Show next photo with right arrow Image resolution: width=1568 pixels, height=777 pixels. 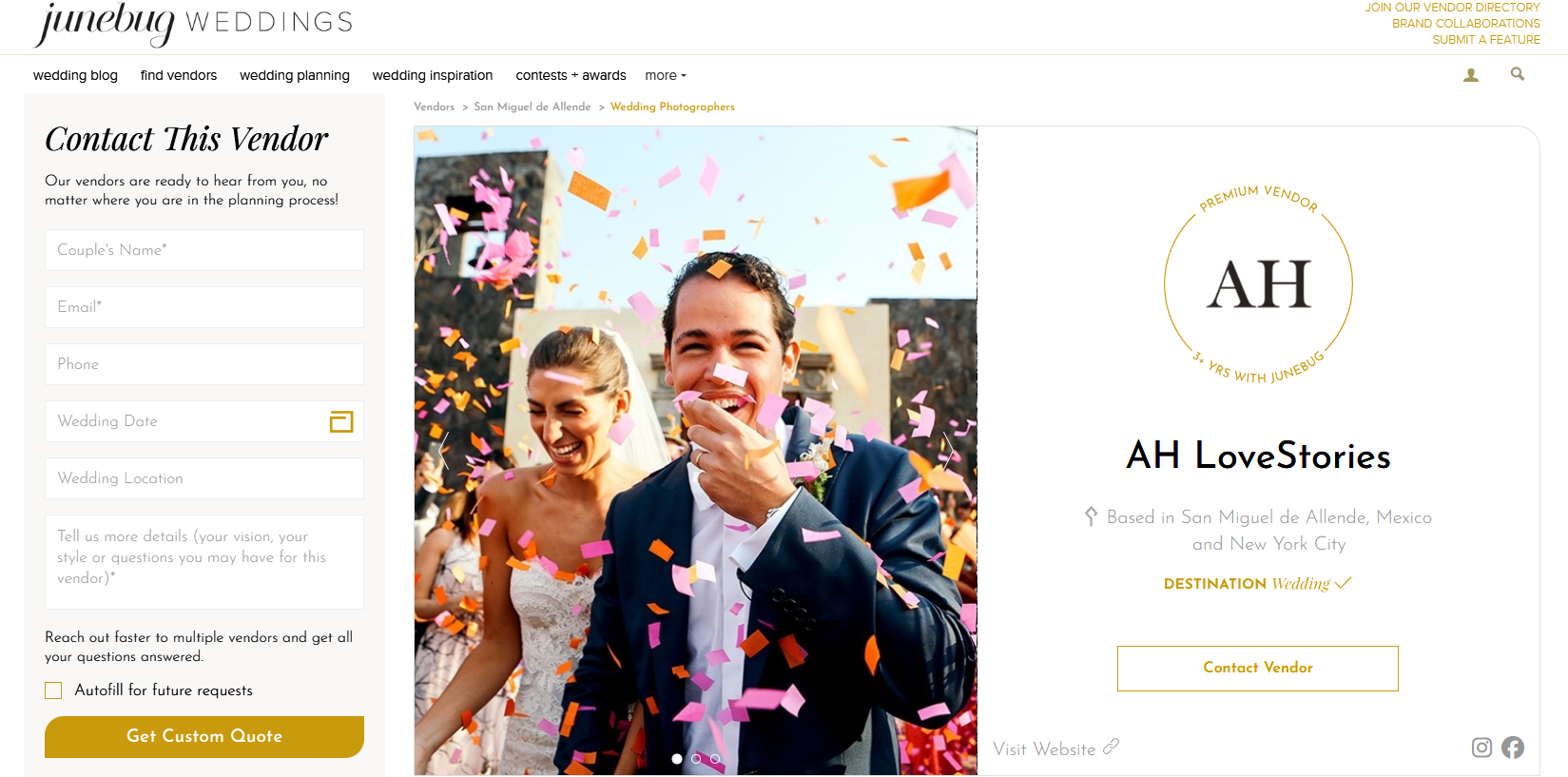tap(948, 451)
